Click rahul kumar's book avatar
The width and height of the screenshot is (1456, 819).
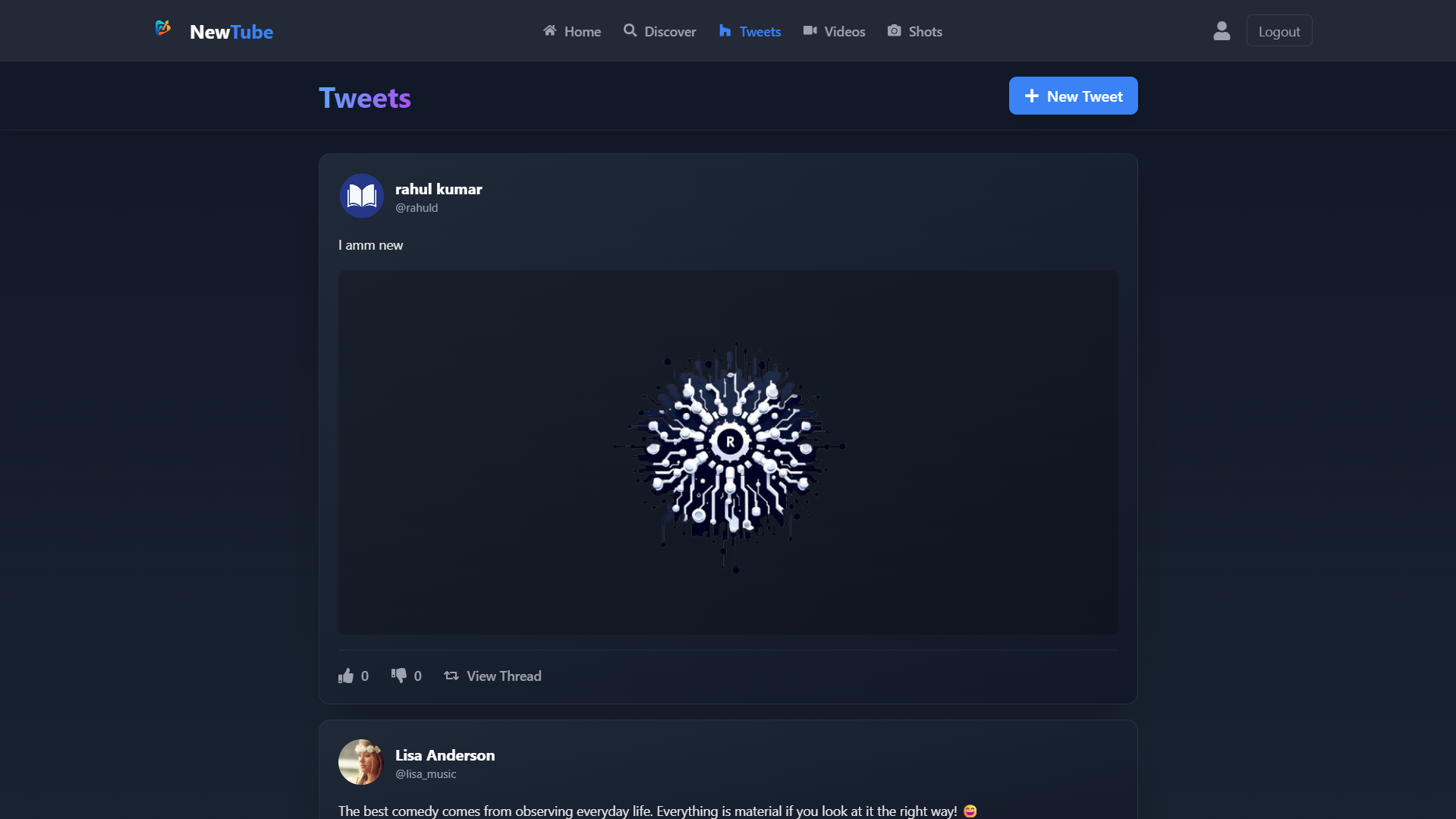[x=361, y=196]
